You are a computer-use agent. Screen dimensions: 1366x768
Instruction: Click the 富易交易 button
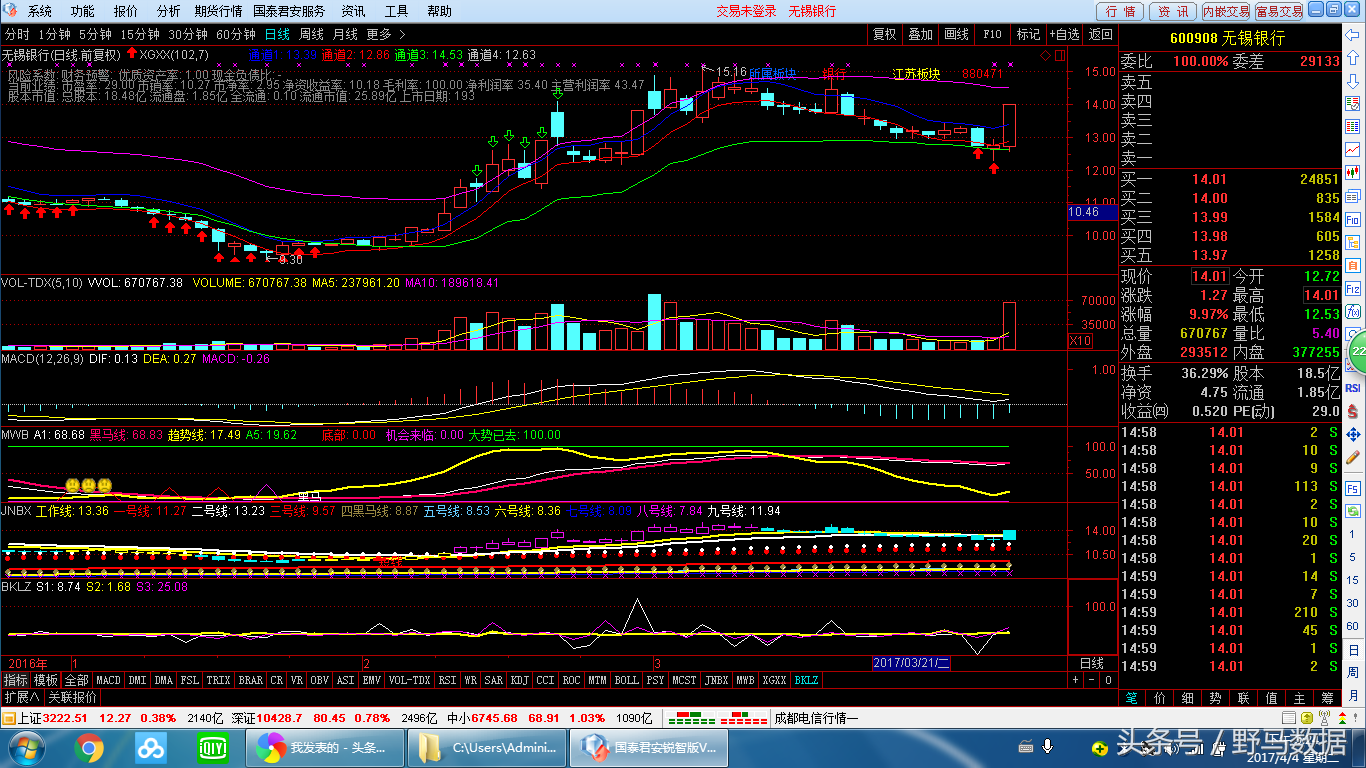click(x=1279, y=11)
